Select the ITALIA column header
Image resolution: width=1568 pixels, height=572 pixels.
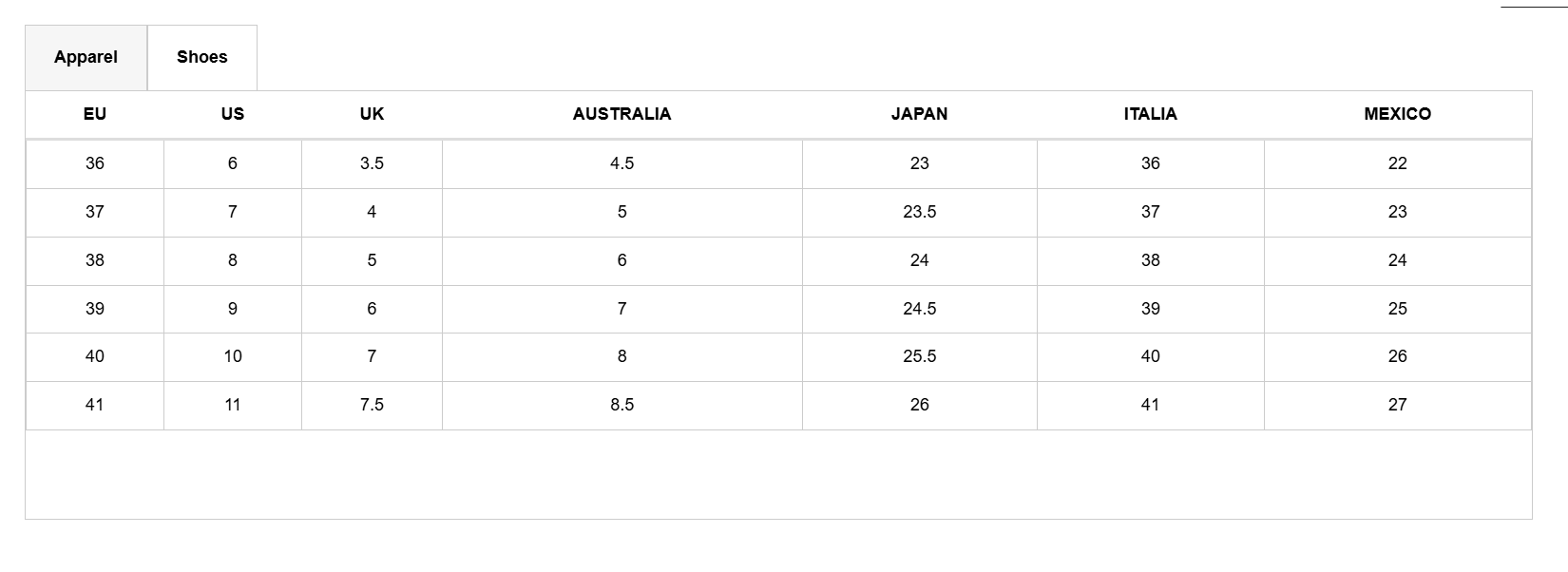pyautogui.click(x=1150, y=114)
